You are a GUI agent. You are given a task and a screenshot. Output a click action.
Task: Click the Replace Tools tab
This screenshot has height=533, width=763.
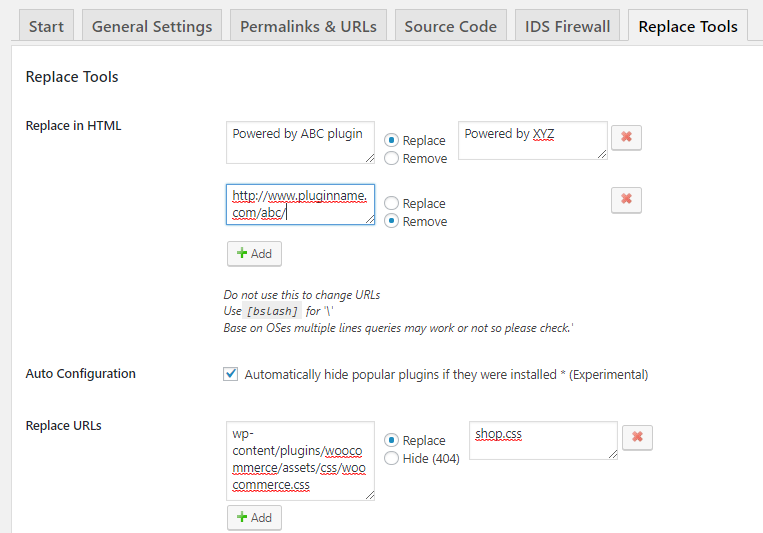[x=688, y=26]
